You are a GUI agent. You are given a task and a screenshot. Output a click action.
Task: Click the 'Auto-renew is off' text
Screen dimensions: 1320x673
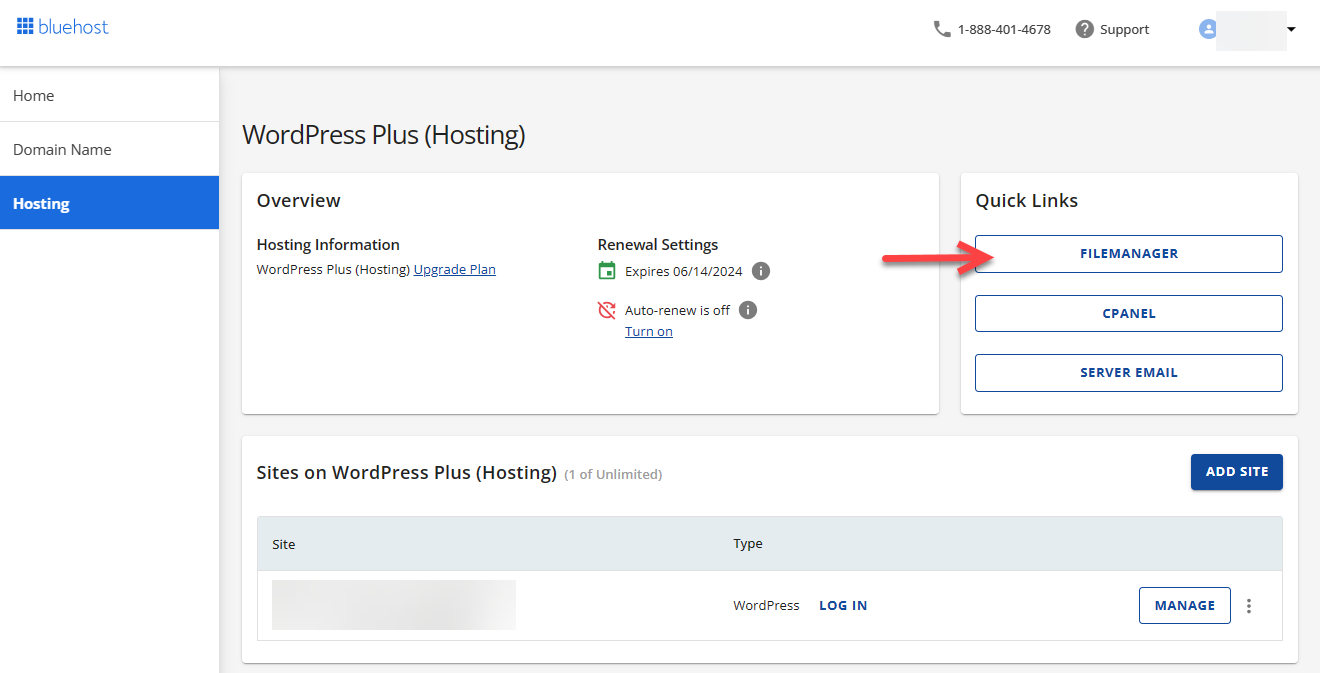pos(677,311)
